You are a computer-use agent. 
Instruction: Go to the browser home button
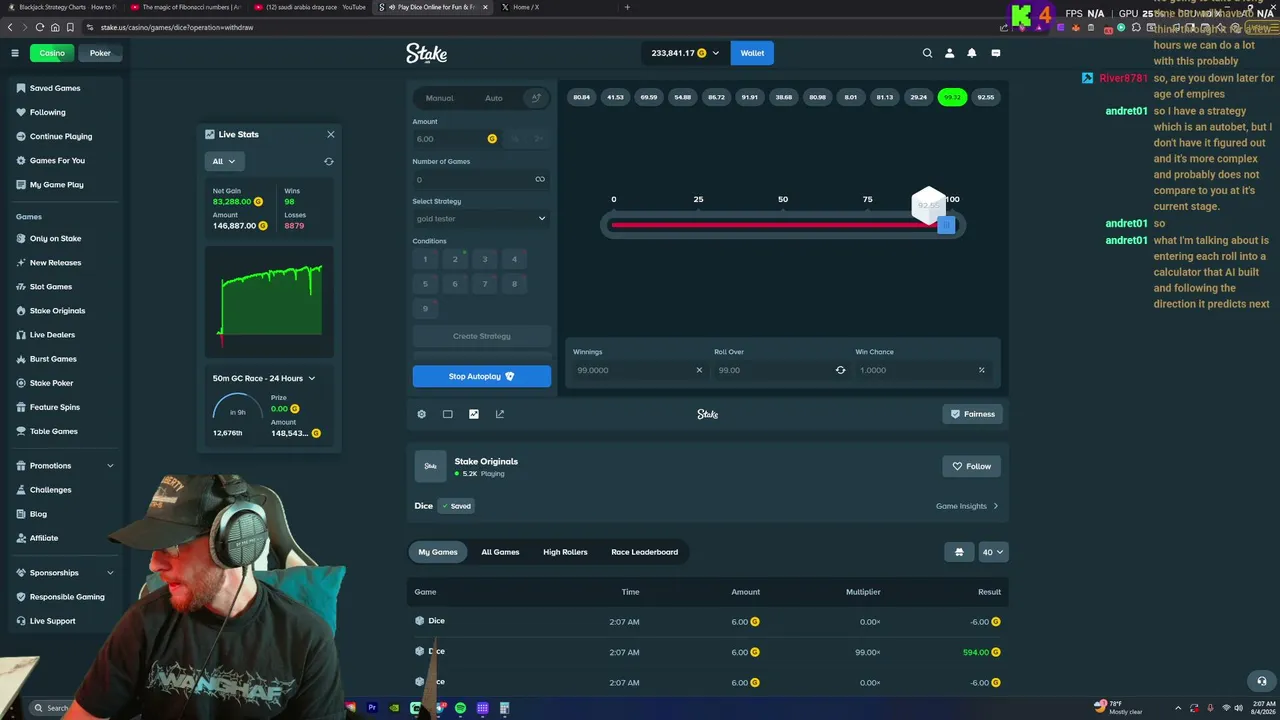[55, 27]
